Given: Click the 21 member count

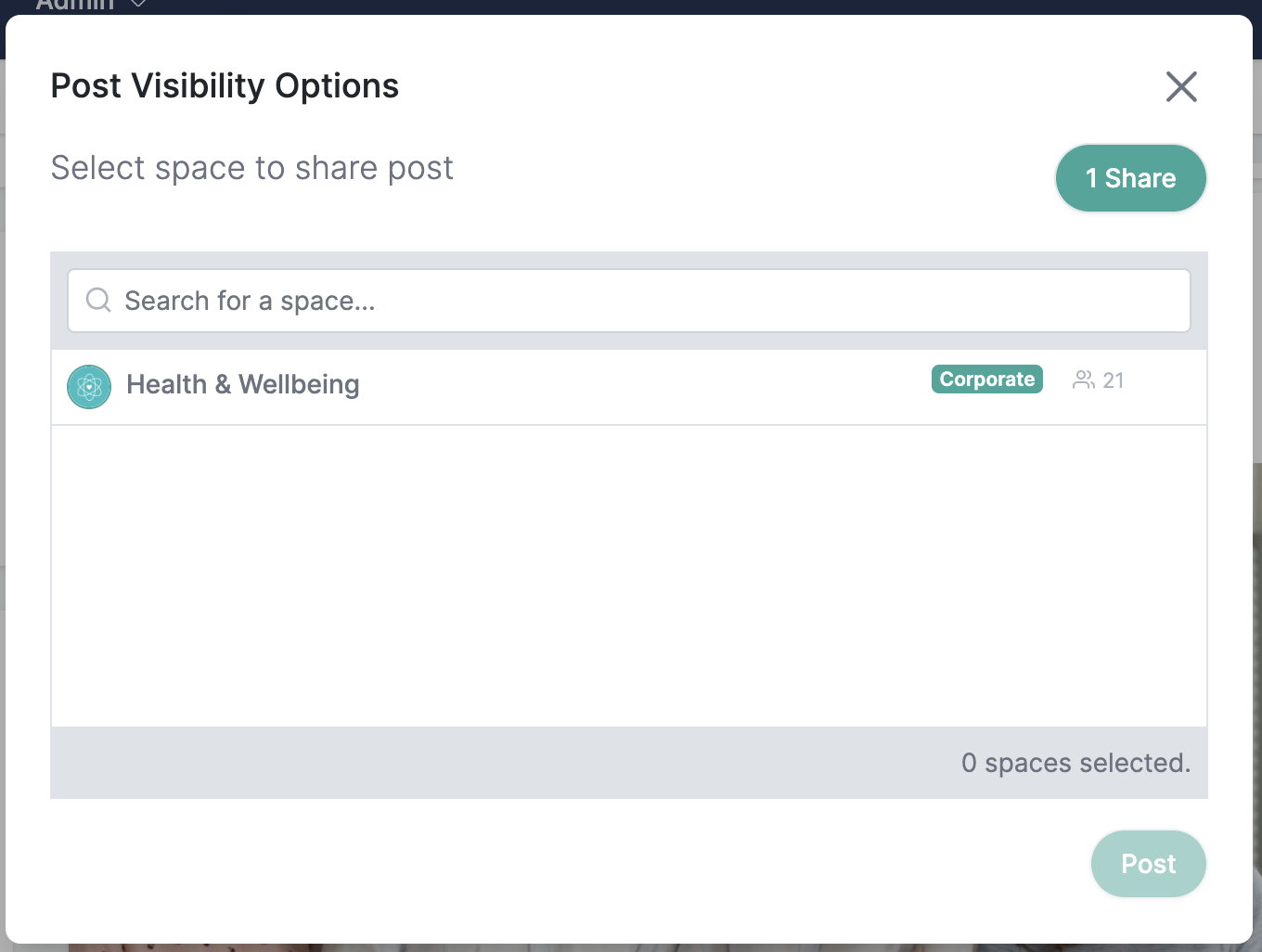Looking at the screenshot, I should coord(1114,380).
